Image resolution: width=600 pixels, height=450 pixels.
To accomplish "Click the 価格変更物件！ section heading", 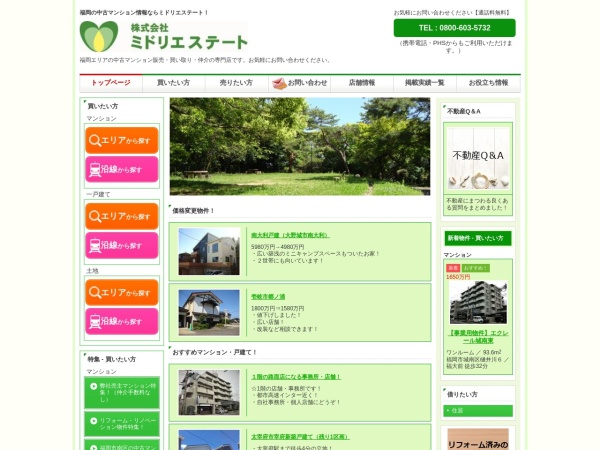I will tap(193, 211).
